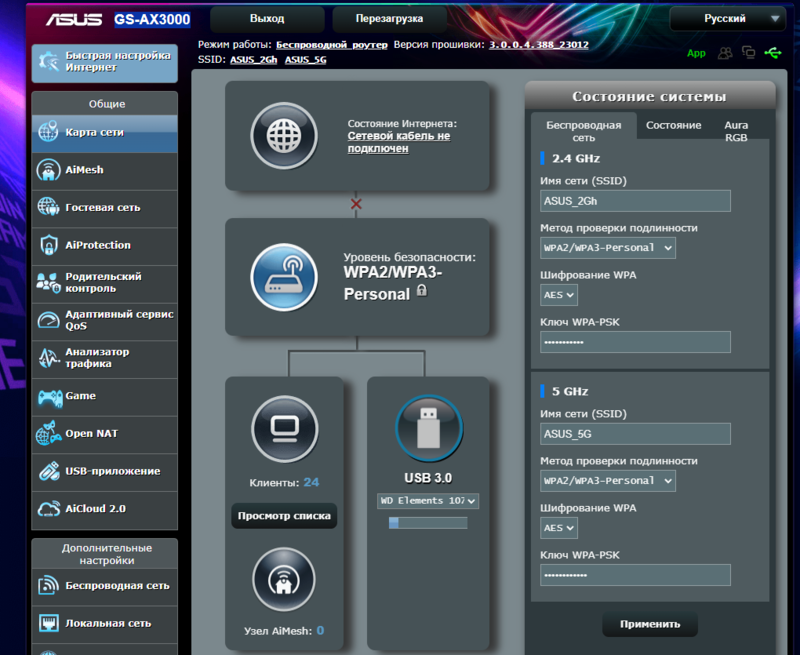
Task: Click the Game controller icon
Action: coord(49,396)
